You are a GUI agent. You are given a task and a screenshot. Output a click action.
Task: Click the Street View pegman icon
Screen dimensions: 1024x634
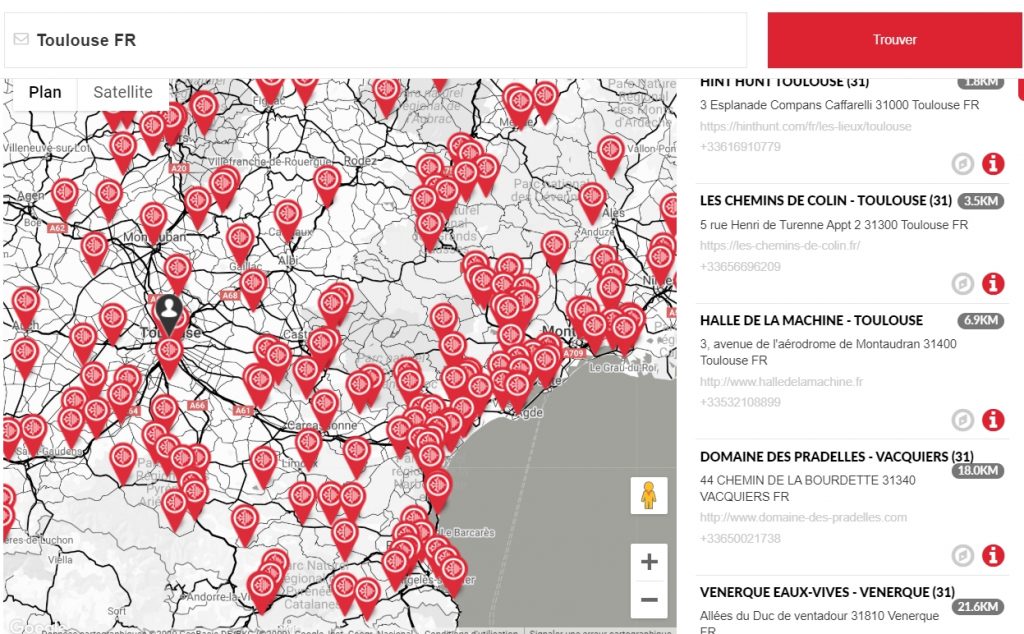[x=648, y=495]
